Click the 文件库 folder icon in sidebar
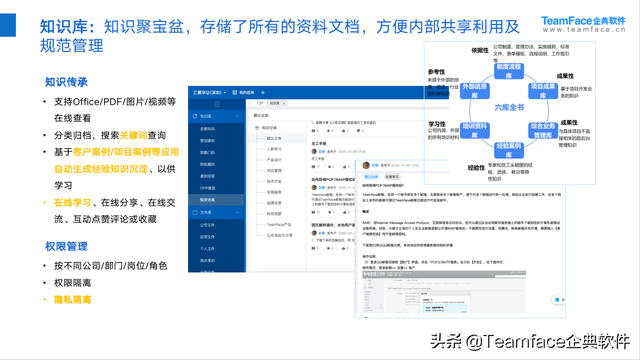The width and height of the screenshot is (640, 360). (195, 212)
